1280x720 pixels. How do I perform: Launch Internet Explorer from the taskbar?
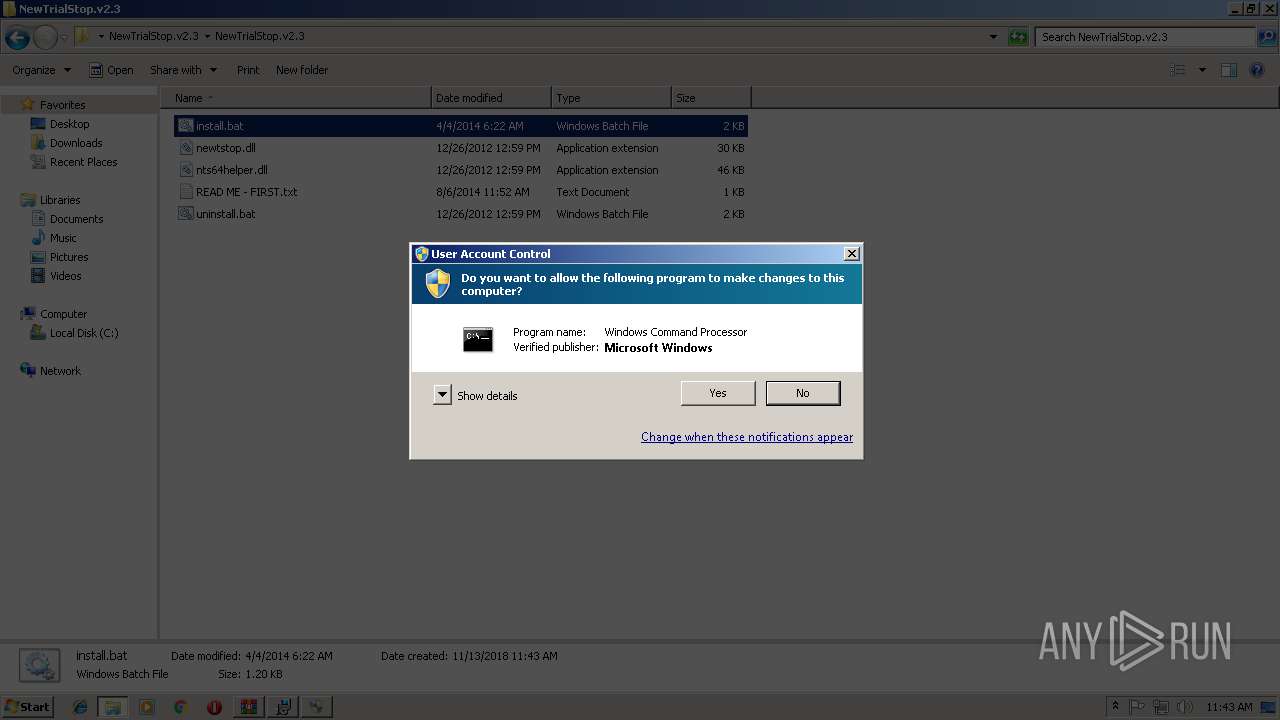click(x=79, y=707)
